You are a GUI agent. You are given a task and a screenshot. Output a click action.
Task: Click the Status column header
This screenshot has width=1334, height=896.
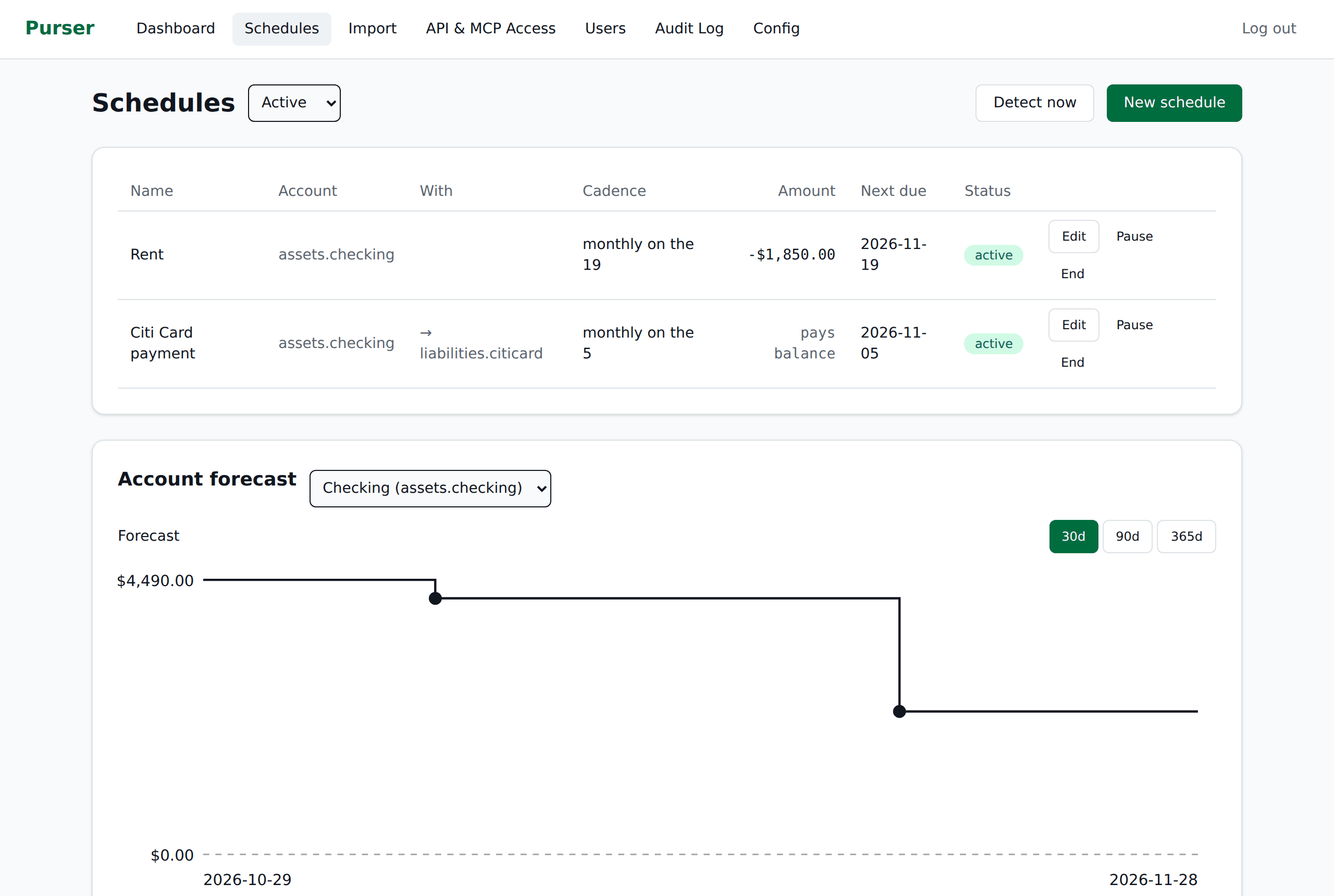pyautogui.click(x=987, y=191)
